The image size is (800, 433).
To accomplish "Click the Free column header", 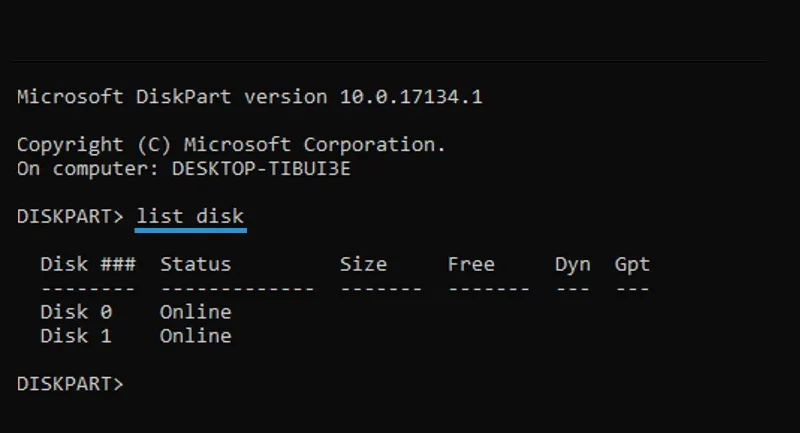I will (x=471, y=264).
